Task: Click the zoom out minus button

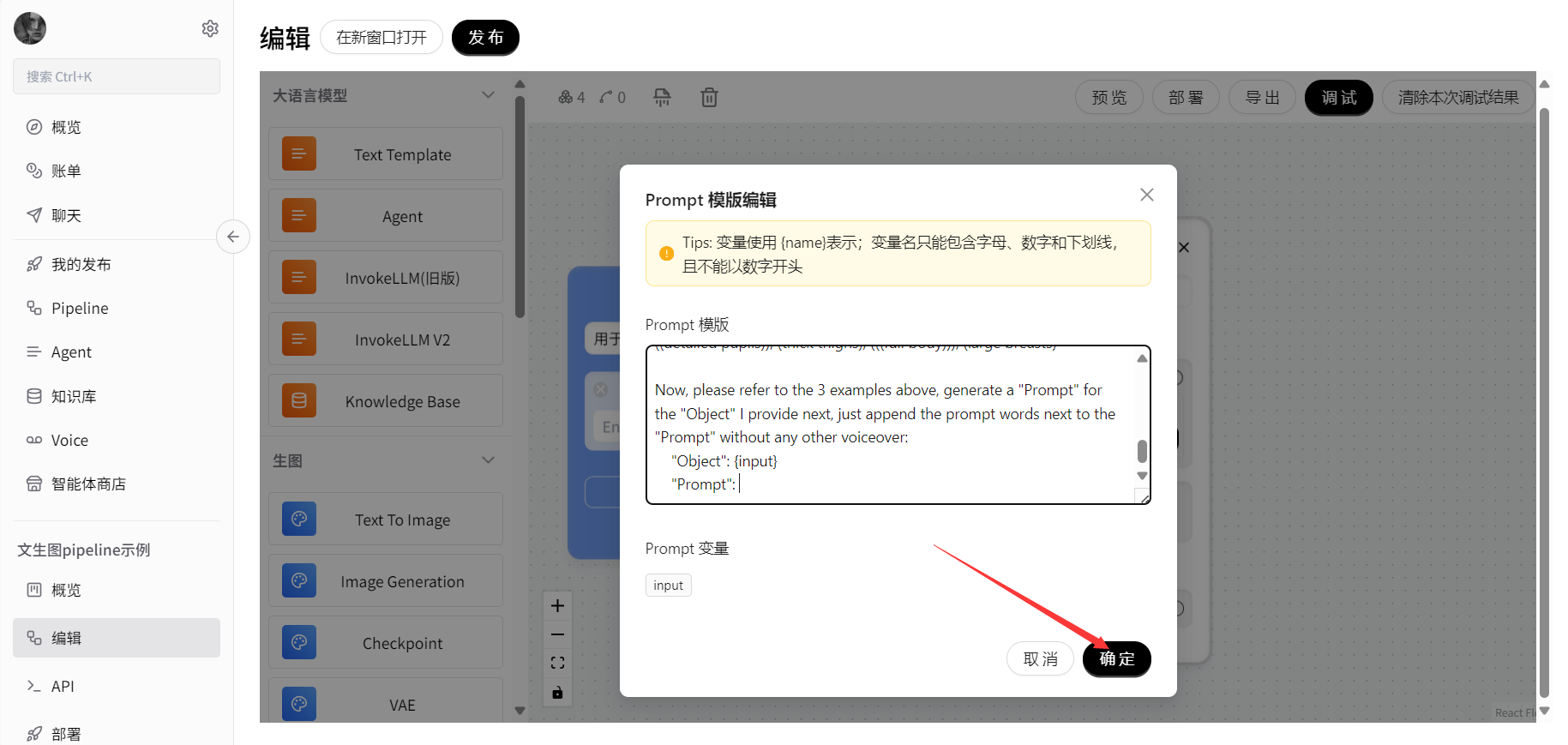Action: [557, 634]
